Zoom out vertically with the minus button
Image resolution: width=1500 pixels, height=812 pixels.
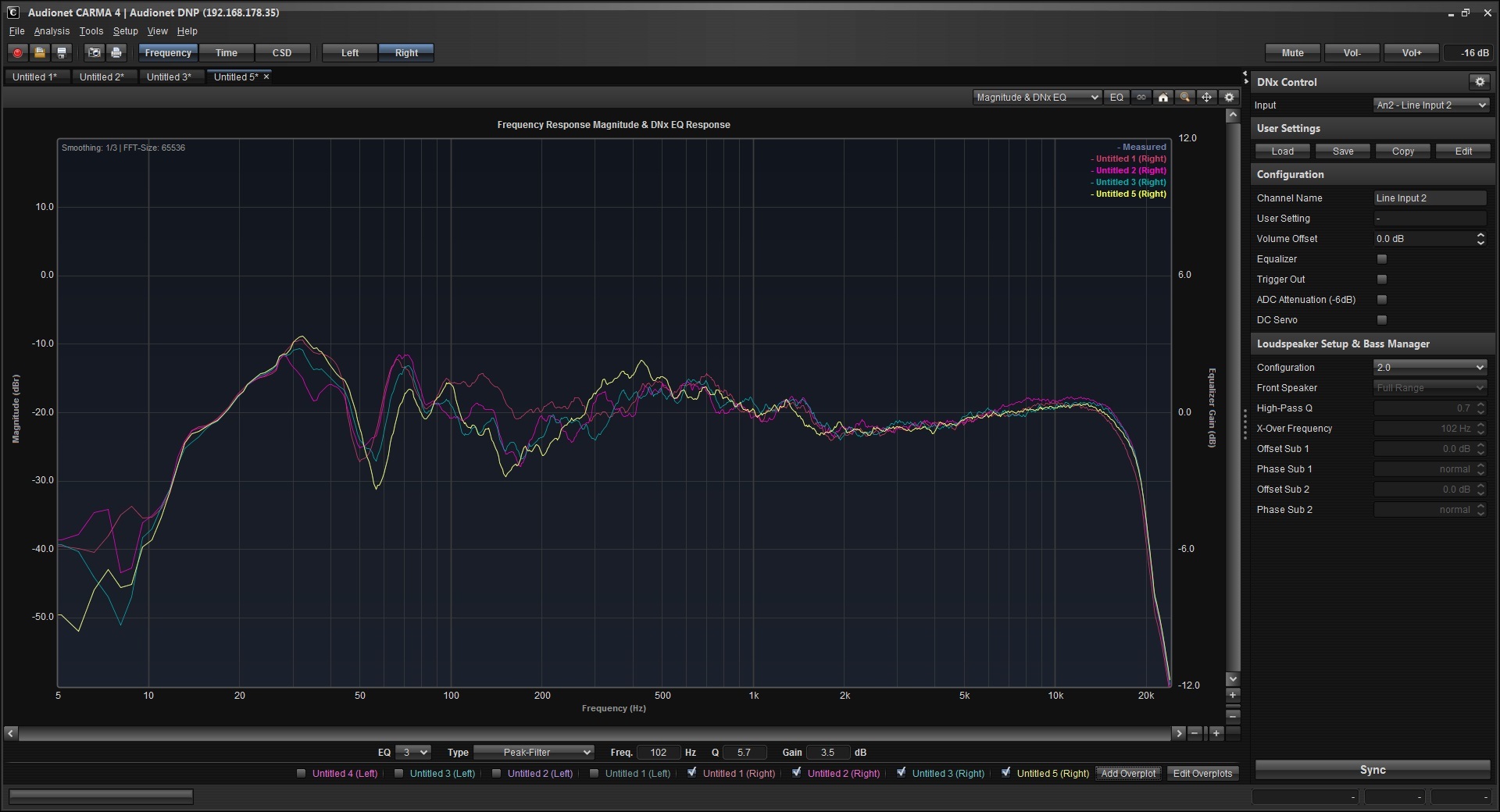pos(1233,715)
